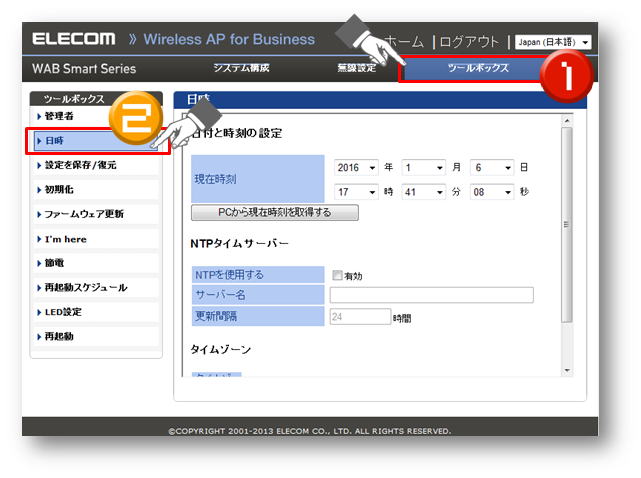This screenshot has width=641, height=478.
Task: Click the arrow icon beside ファームウェア更新
Action: point(39,214)
